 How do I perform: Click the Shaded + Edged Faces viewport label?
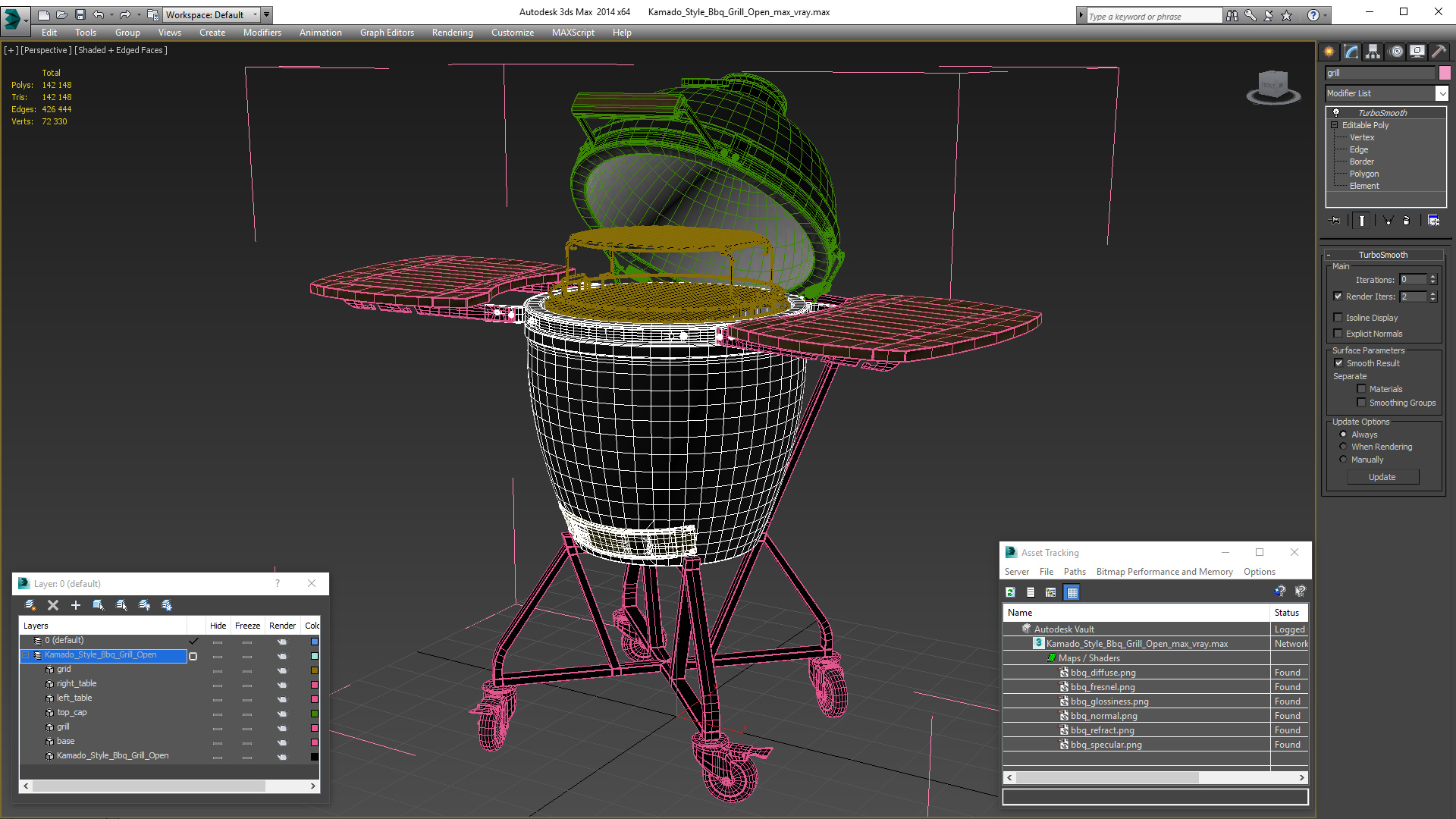[121, 50]
